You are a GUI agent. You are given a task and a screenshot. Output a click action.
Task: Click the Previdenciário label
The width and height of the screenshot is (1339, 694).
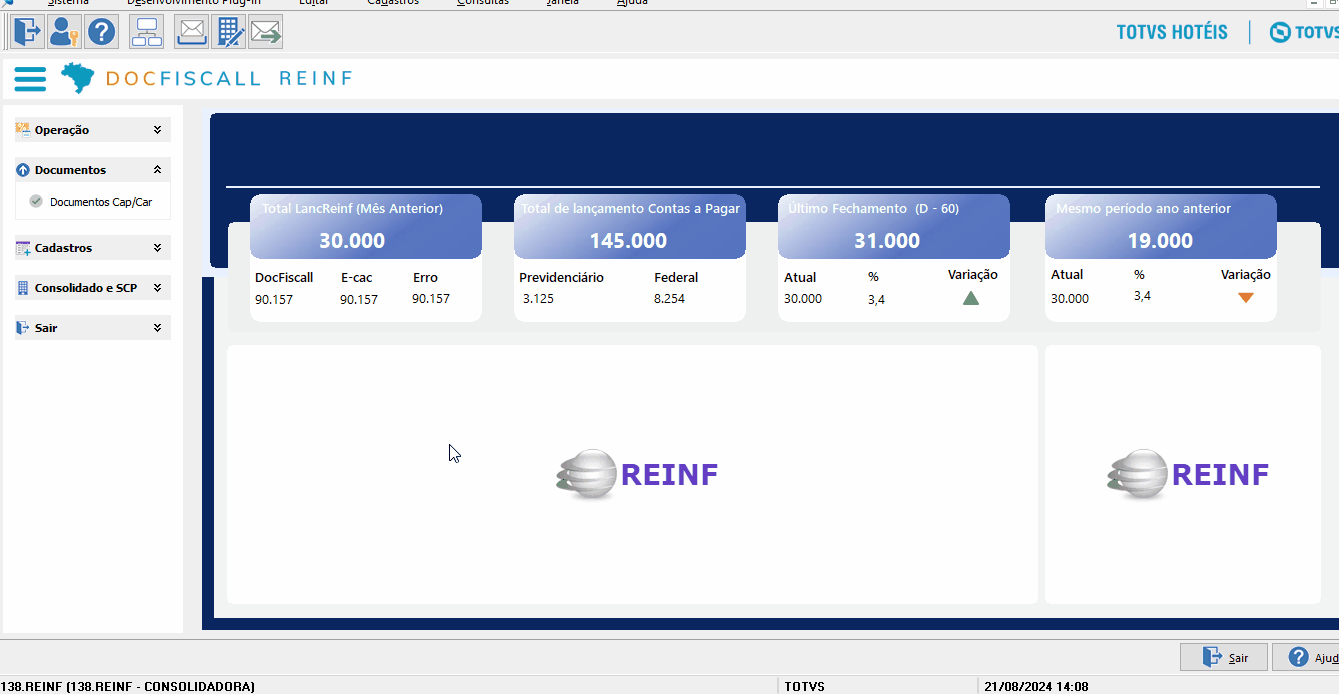pos(561,278)
